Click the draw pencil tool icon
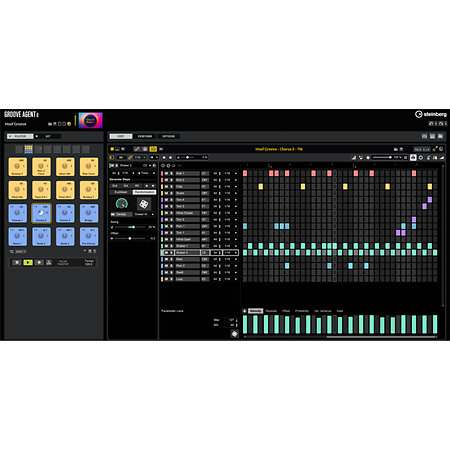 pyautogui.click(x=137, y=149)
